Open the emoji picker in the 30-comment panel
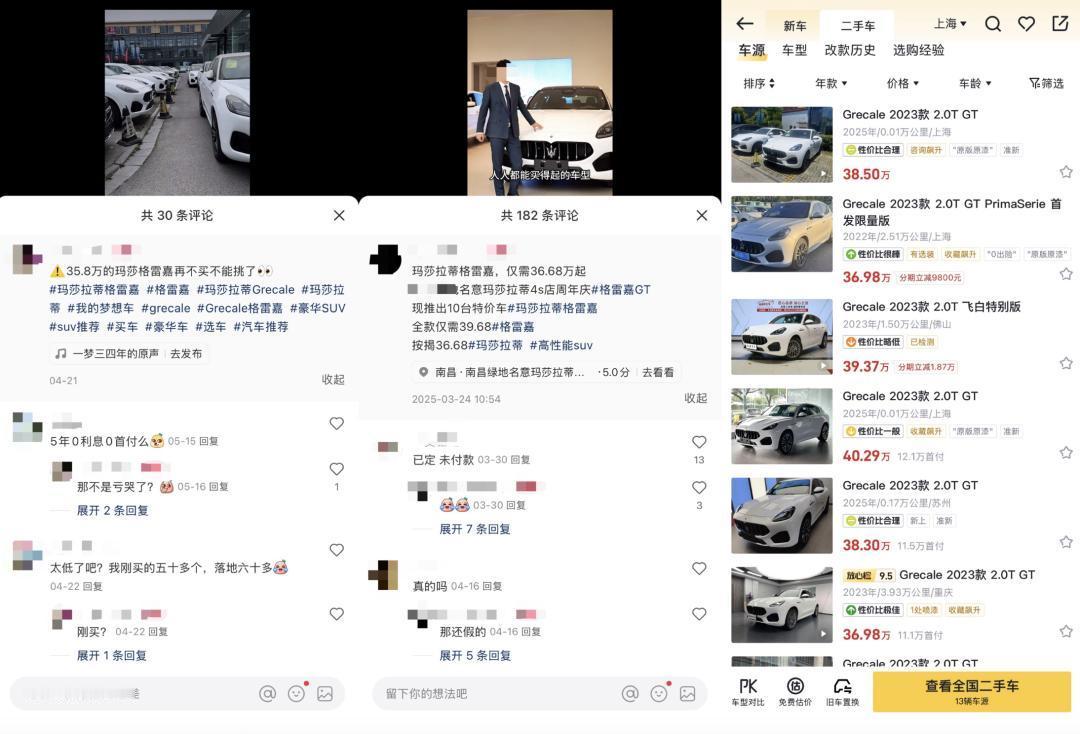Viewport: 1080px width, 734px height. point(297,693)
